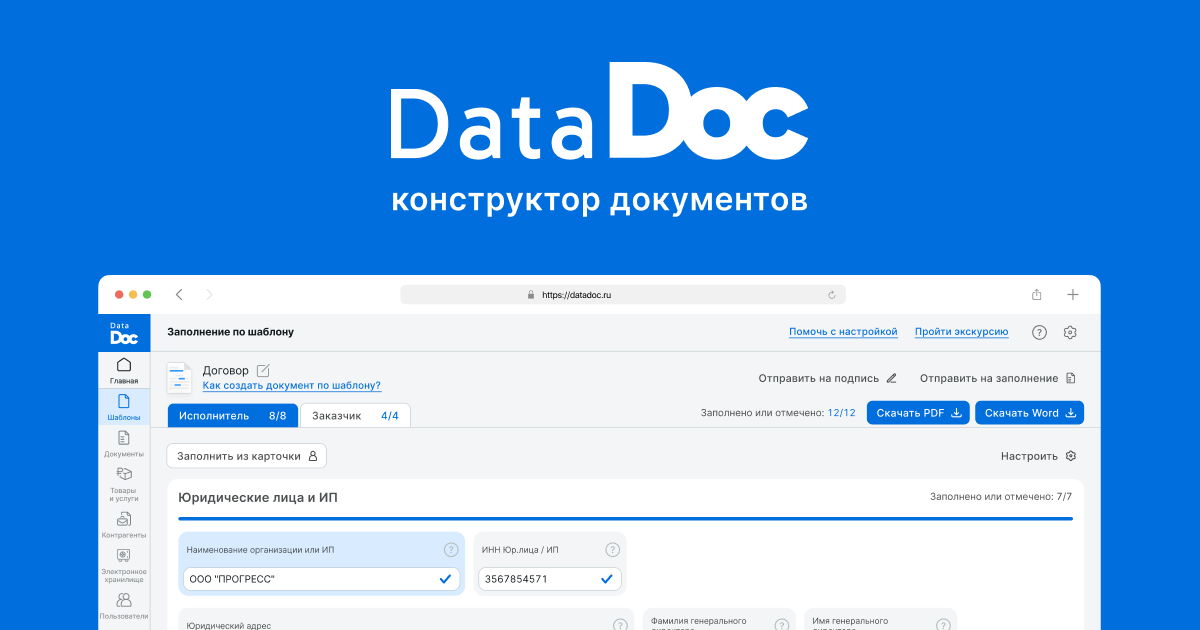Click the blue progress bar under the section title
This screenshot has width=1200, height=630.
(625, 518)
